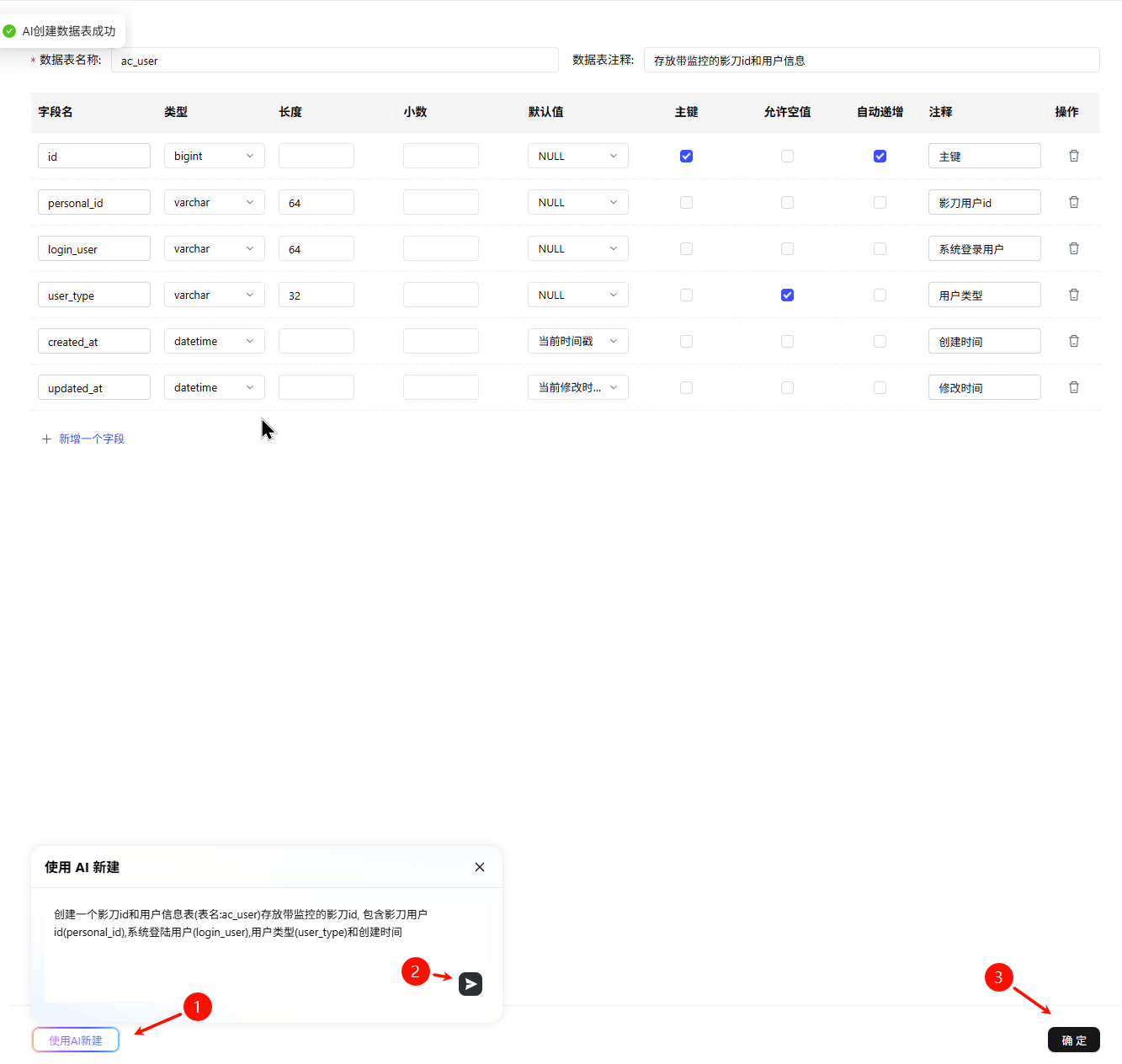Edit the field name user_type
Image resolution: width=1122 pixels, height=1064 pixels.
tap(94, 295)
